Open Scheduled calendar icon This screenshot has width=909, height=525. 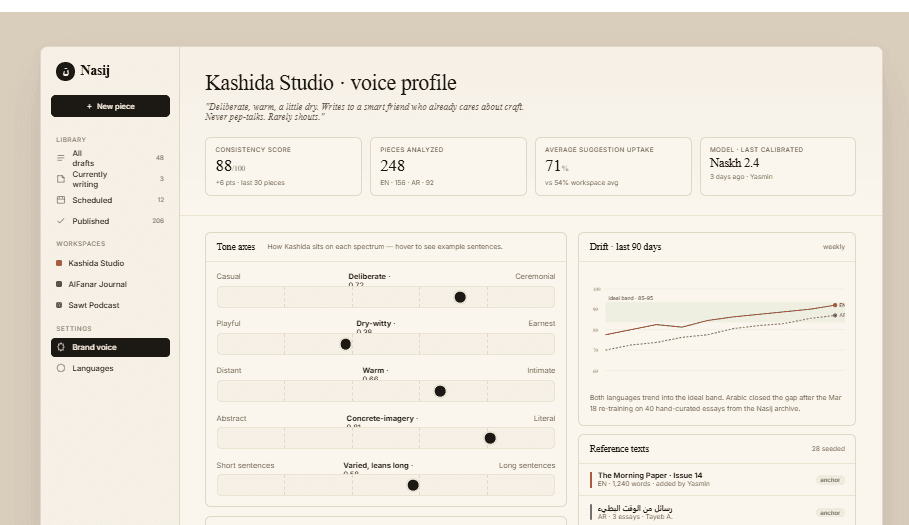60,200
